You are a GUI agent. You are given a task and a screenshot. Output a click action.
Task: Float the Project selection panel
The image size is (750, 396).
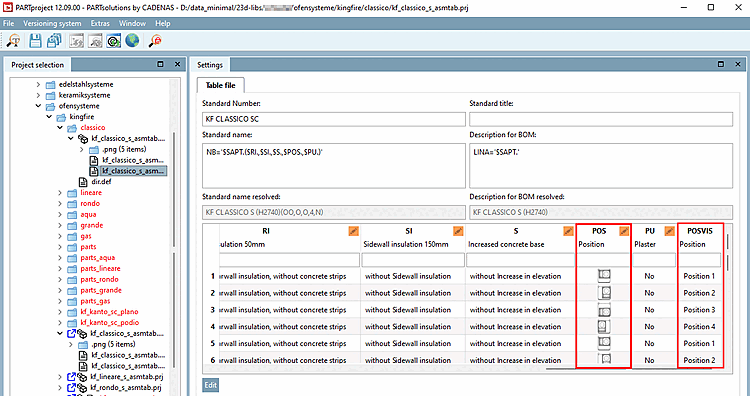[160, 64]
